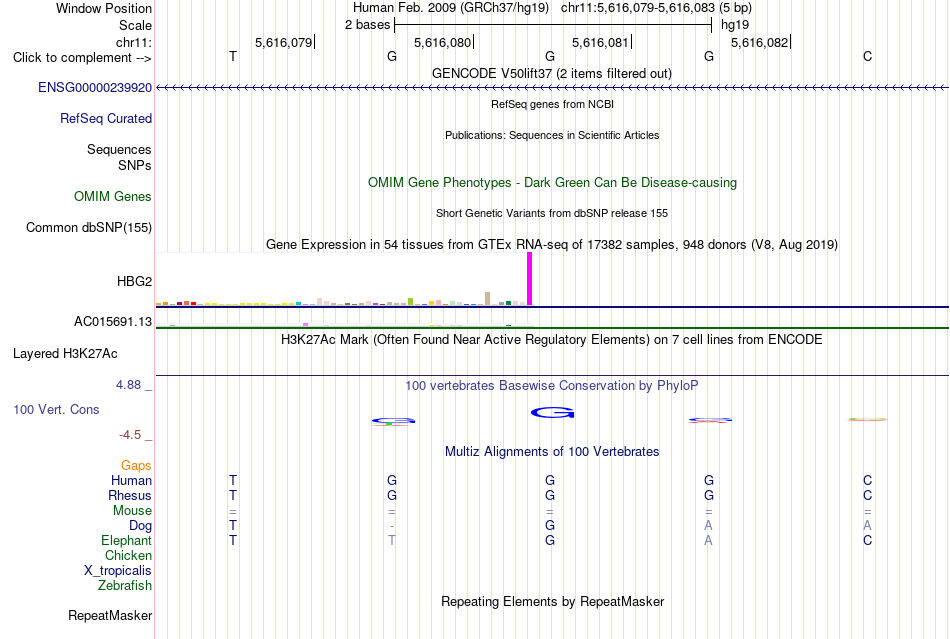Screen dimensions: 950x639
Task: Click the SNPs track label
Action: [135, 165]
